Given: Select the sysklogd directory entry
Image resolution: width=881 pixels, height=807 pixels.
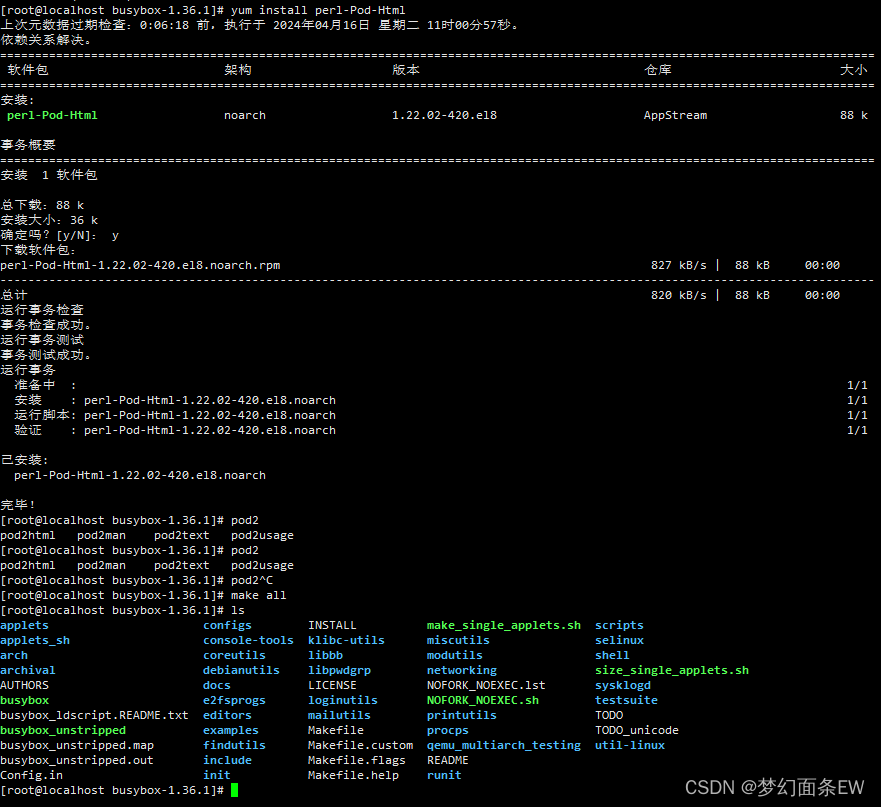Looking at the screenshot, I should click(x=622, y=684).
